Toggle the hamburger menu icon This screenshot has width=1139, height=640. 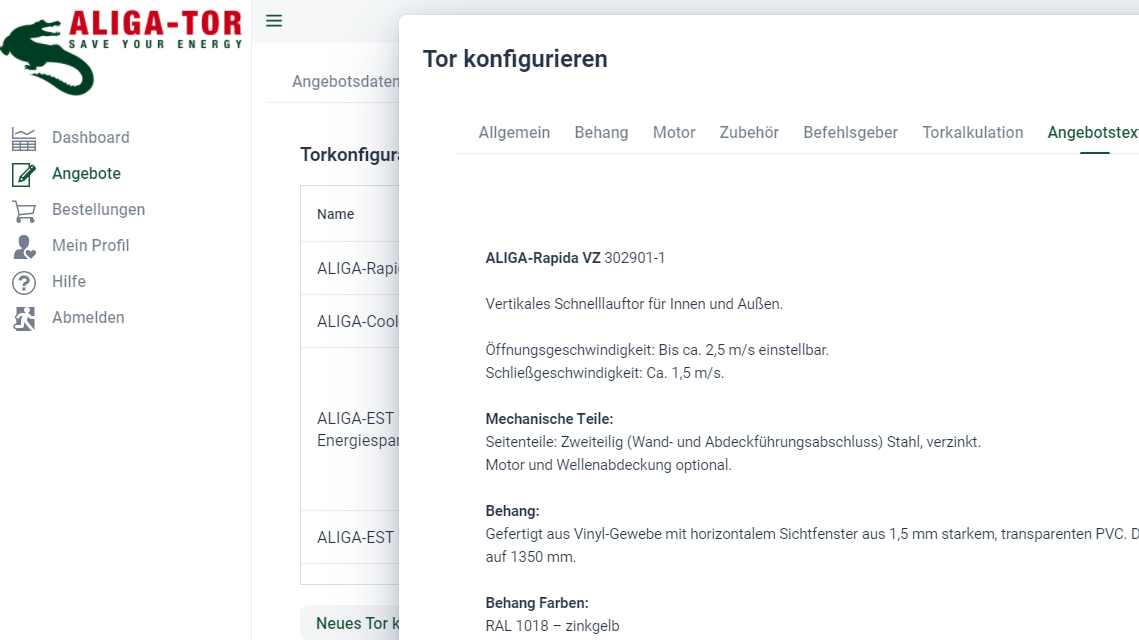coord(274,21)
